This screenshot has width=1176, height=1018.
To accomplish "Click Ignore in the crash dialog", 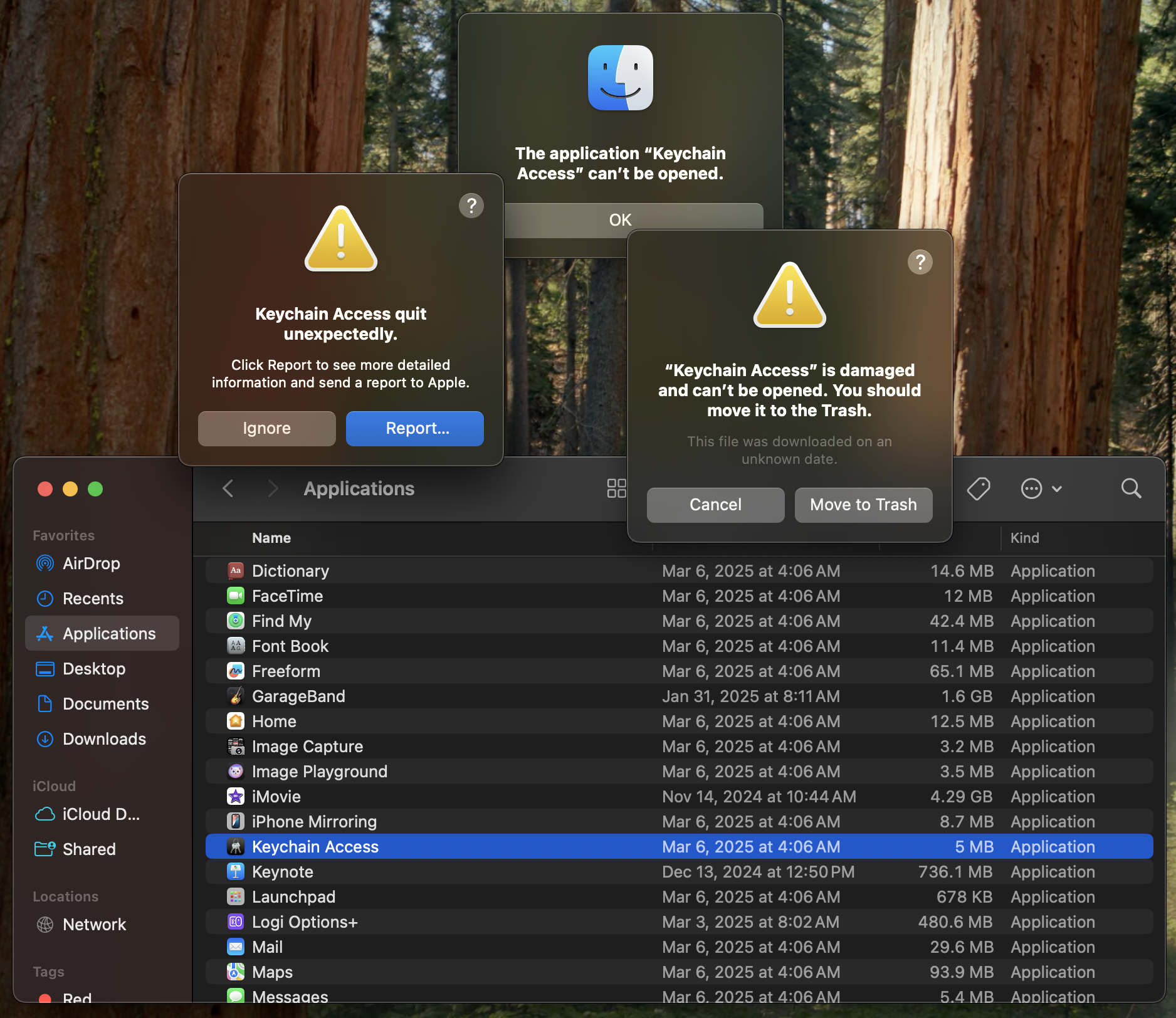I will 267,428.
